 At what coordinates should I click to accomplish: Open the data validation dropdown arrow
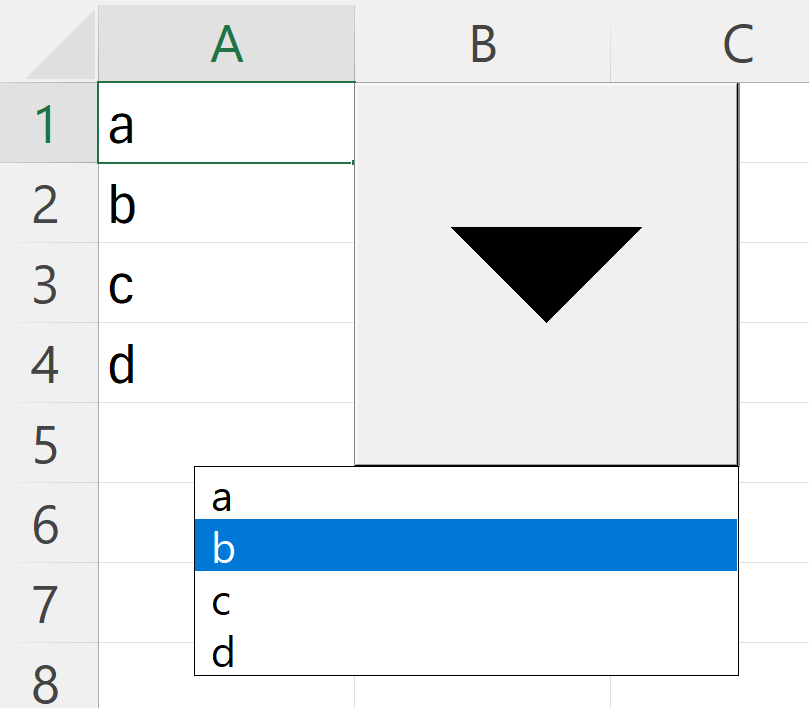546,273
